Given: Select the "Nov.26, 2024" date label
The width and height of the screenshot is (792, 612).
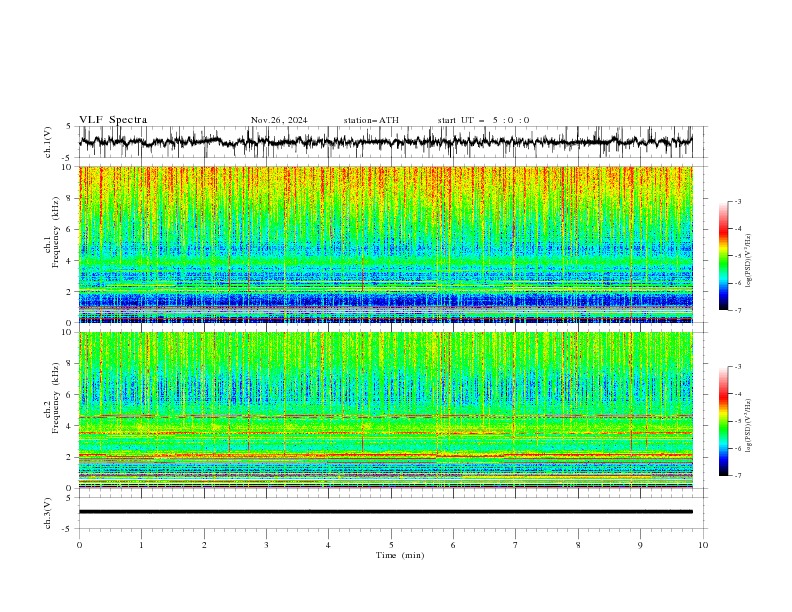Looking at the screenshot, I should coord(279,120).
